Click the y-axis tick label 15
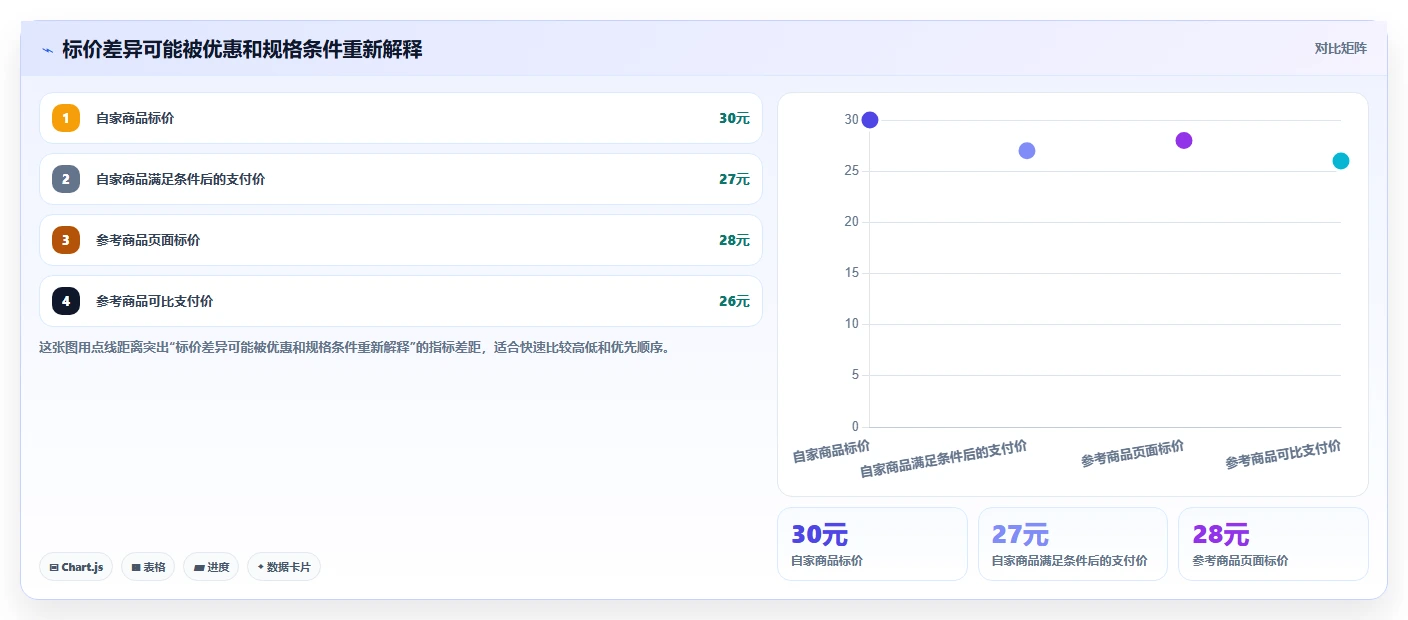The image size is (1408, 620). click(851, 273)
